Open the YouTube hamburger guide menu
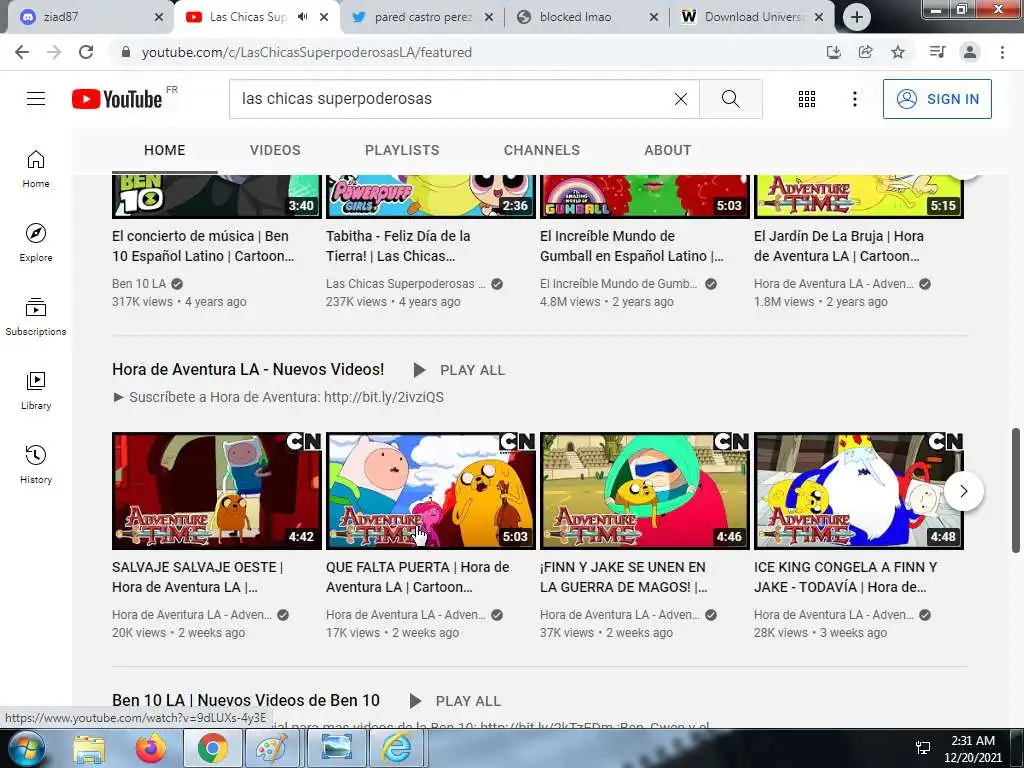The width and height of the screenshot is (1024, 768). (36, 99)
